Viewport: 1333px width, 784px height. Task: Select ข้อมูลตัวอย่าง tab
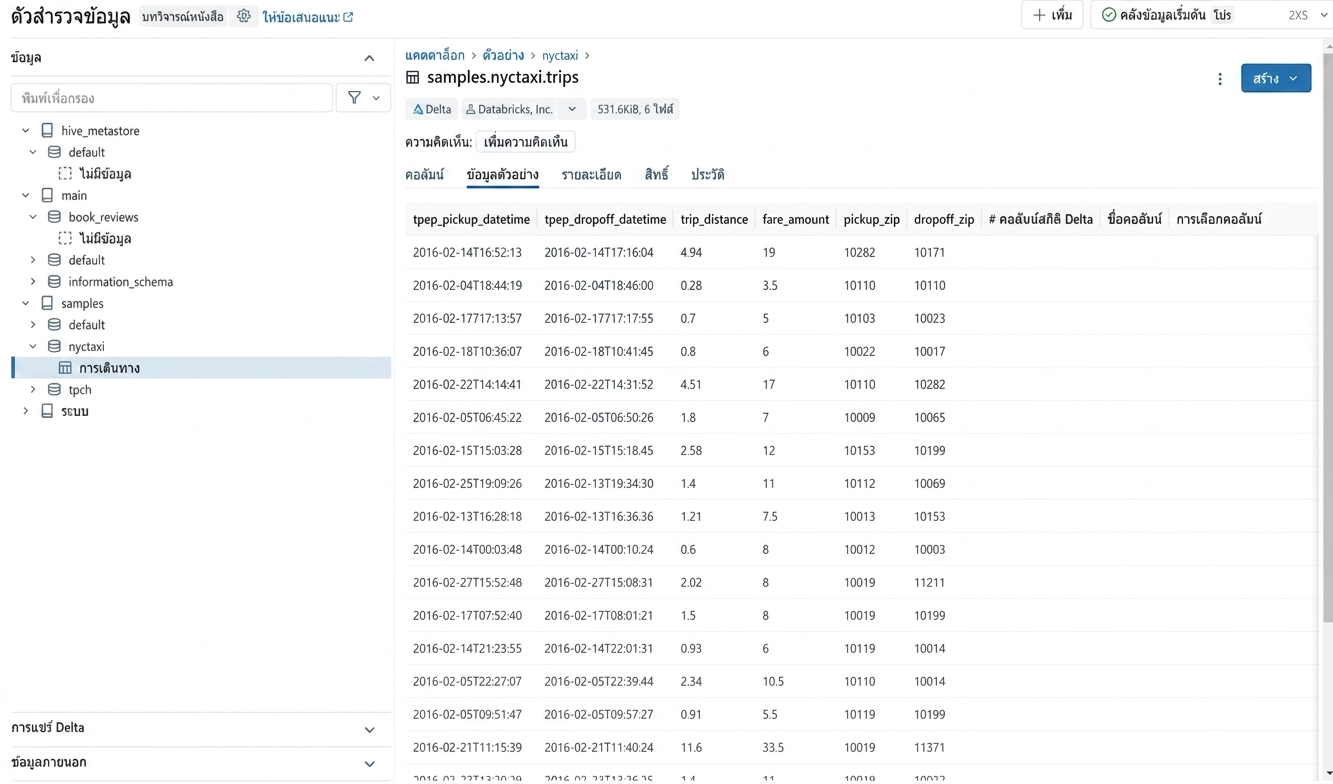(502, 175)
